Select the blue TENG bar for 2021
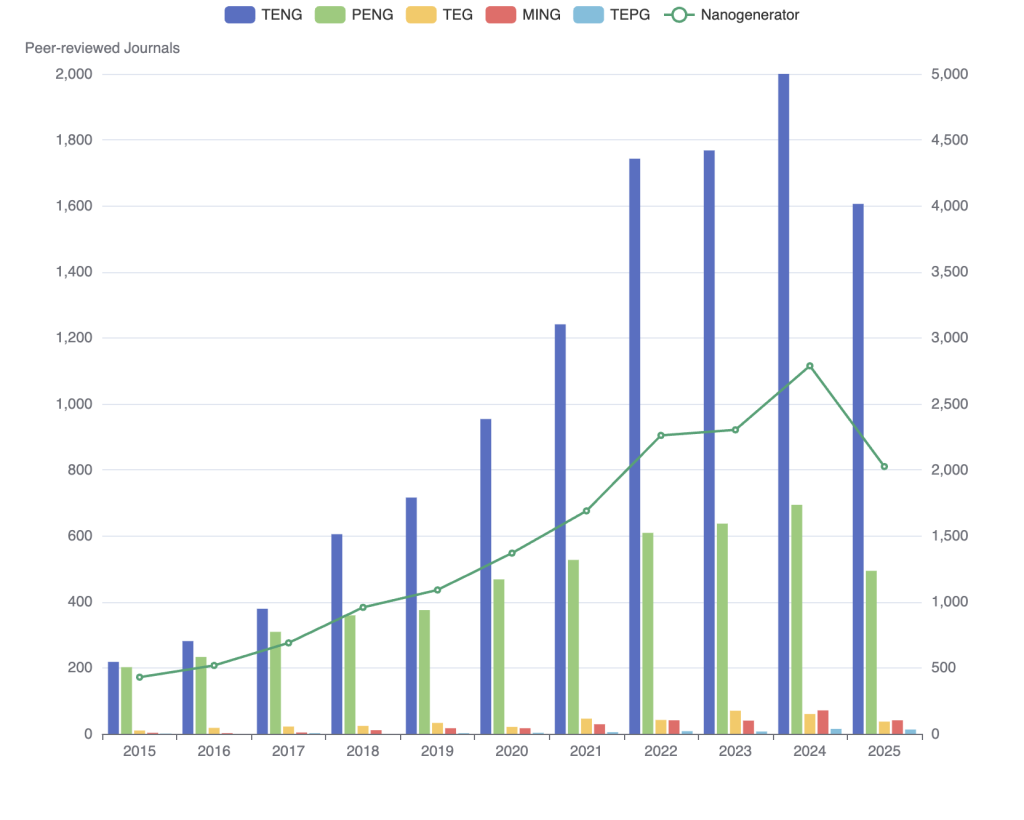This screenshot has width=1024, height=820. click(x=560, y=529)
